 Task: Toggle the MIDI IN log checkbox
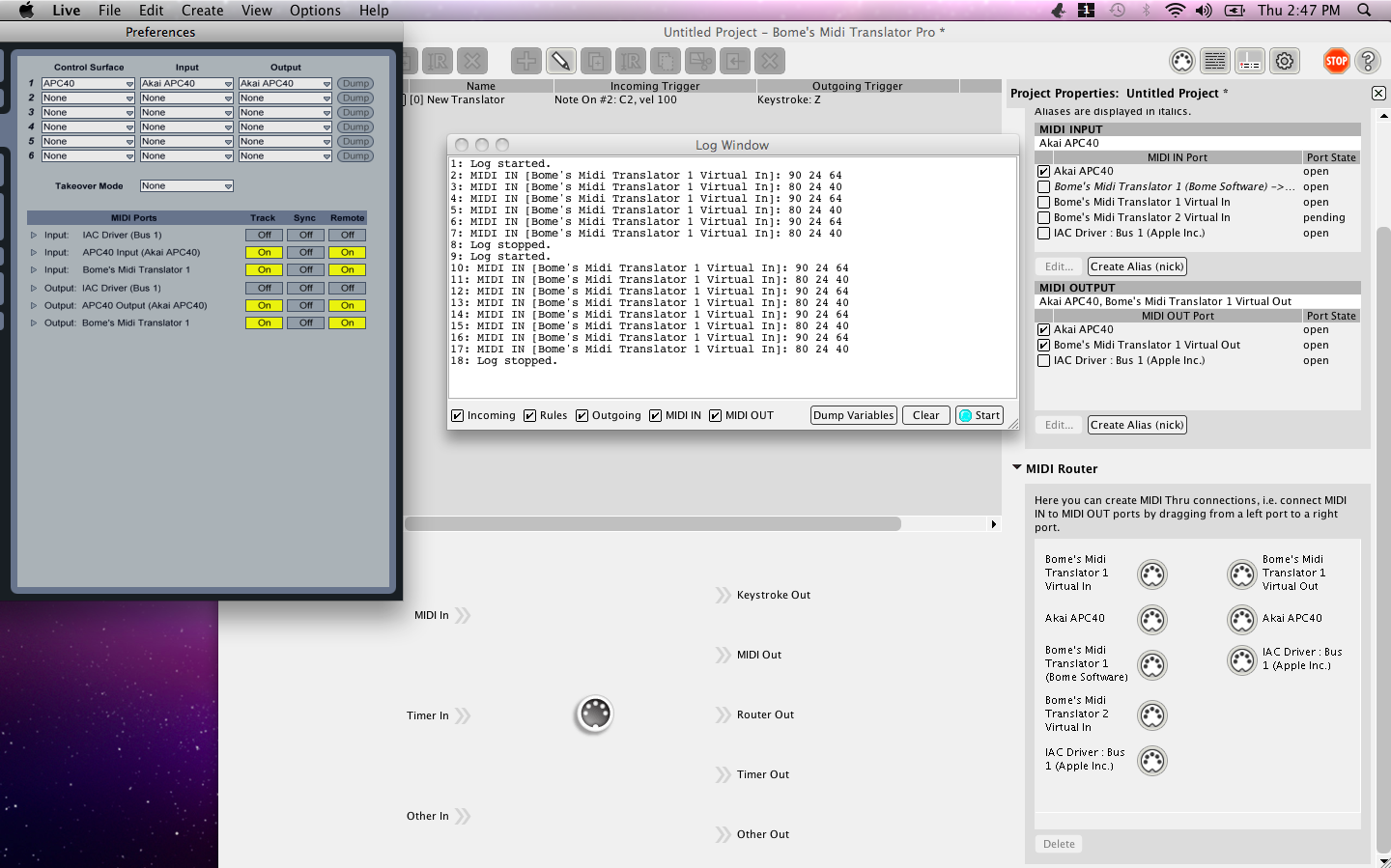(656, 416)
